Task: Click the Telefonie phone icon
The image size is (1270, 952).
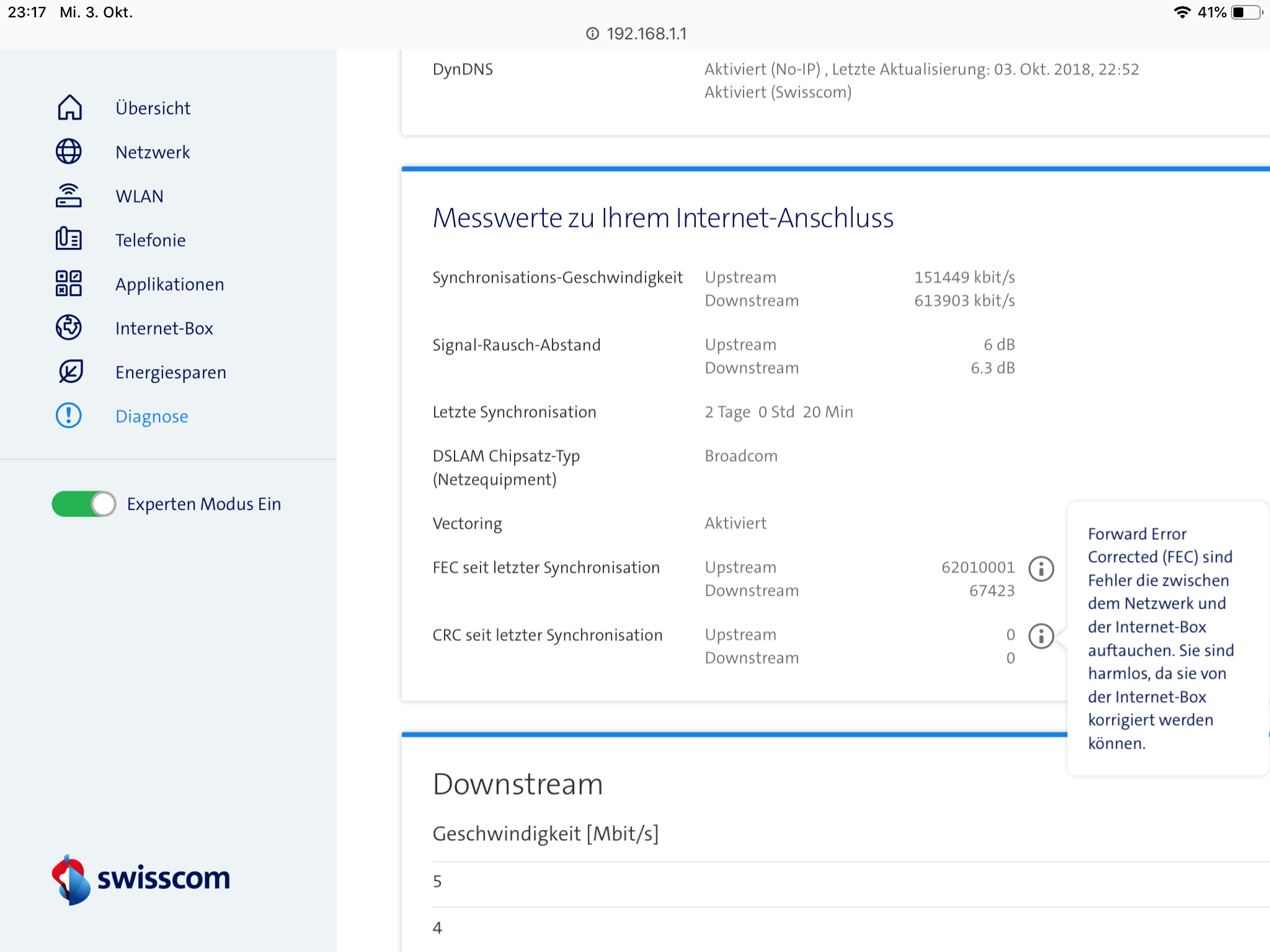Action: [69, 240]
